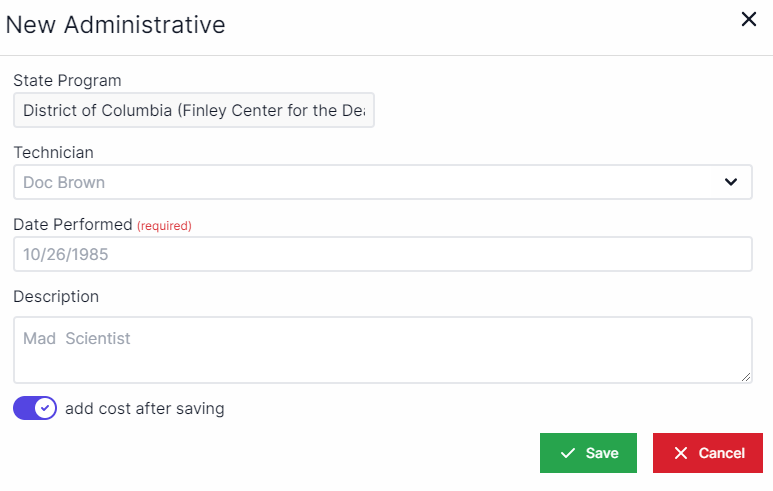Click the 'add cost after saving' label
Viewport: 773px width, 491px height.
pos(144,408)
